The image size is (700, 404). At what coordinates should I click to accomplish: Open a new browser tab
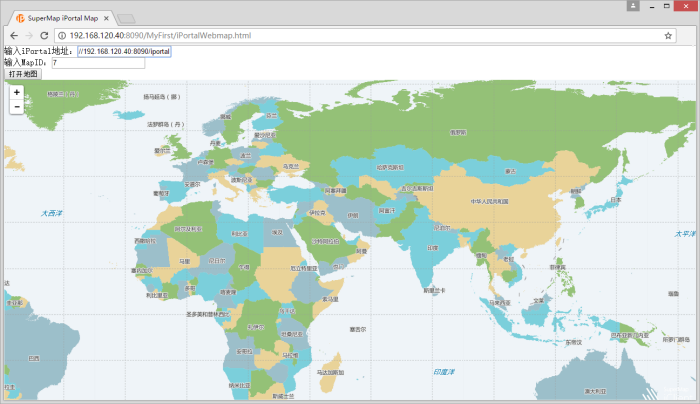(x=127, y=18)
